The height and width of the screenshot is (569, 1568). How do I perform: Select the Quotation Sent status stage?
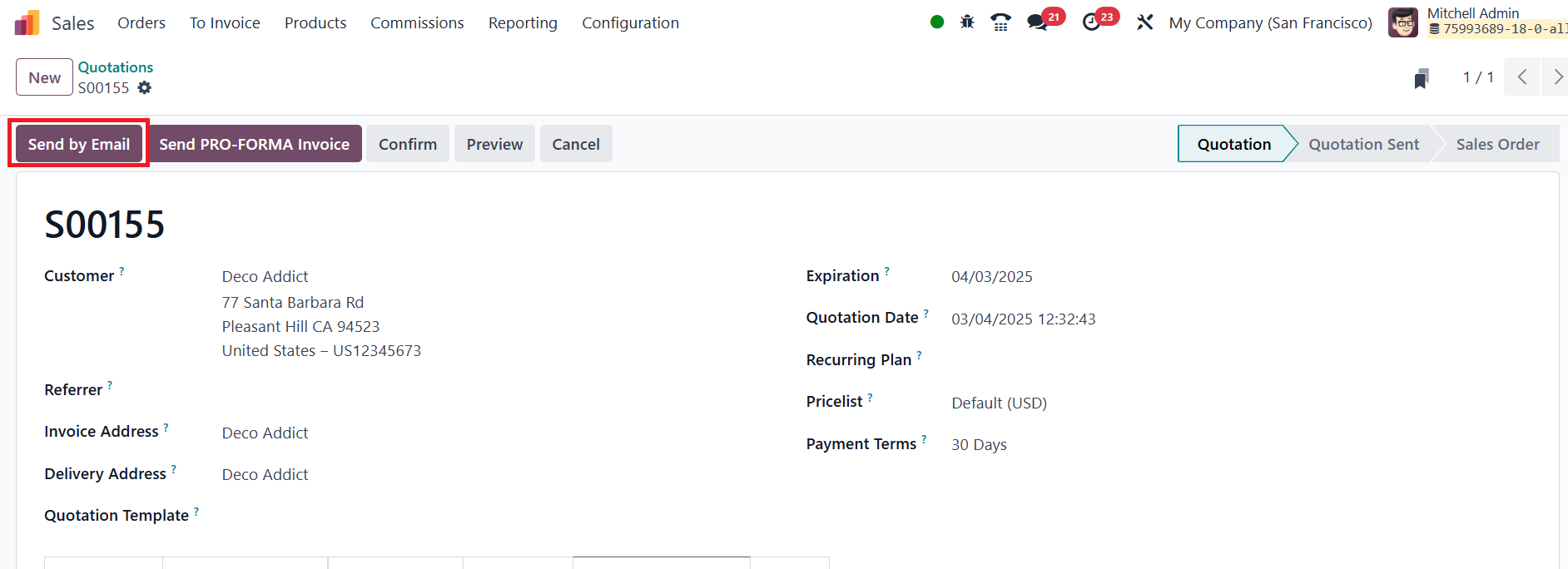(1363, 144)
